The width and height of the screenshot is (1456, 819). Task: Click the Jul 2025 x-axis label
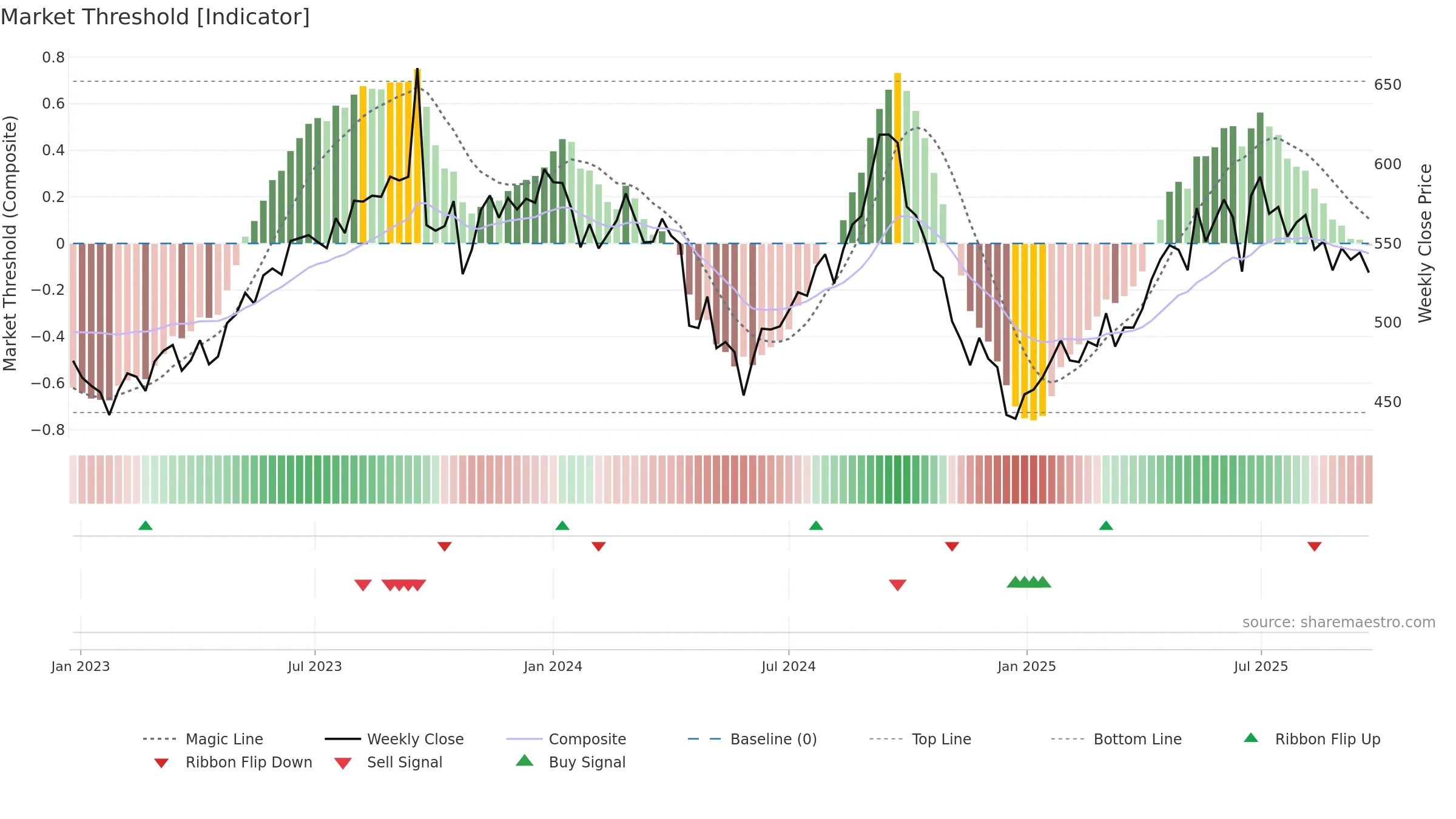1261,667
